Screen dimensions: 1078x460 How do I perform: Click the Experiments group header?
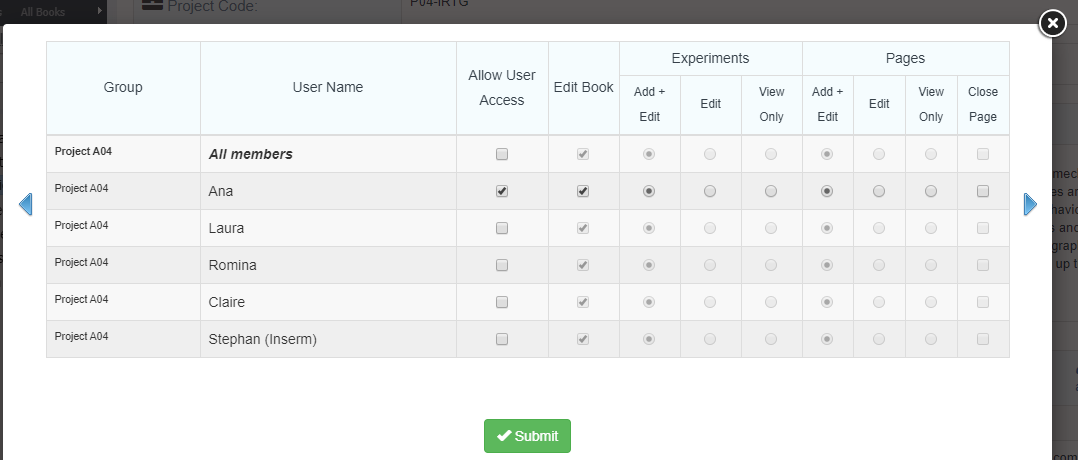pos(710,58)
